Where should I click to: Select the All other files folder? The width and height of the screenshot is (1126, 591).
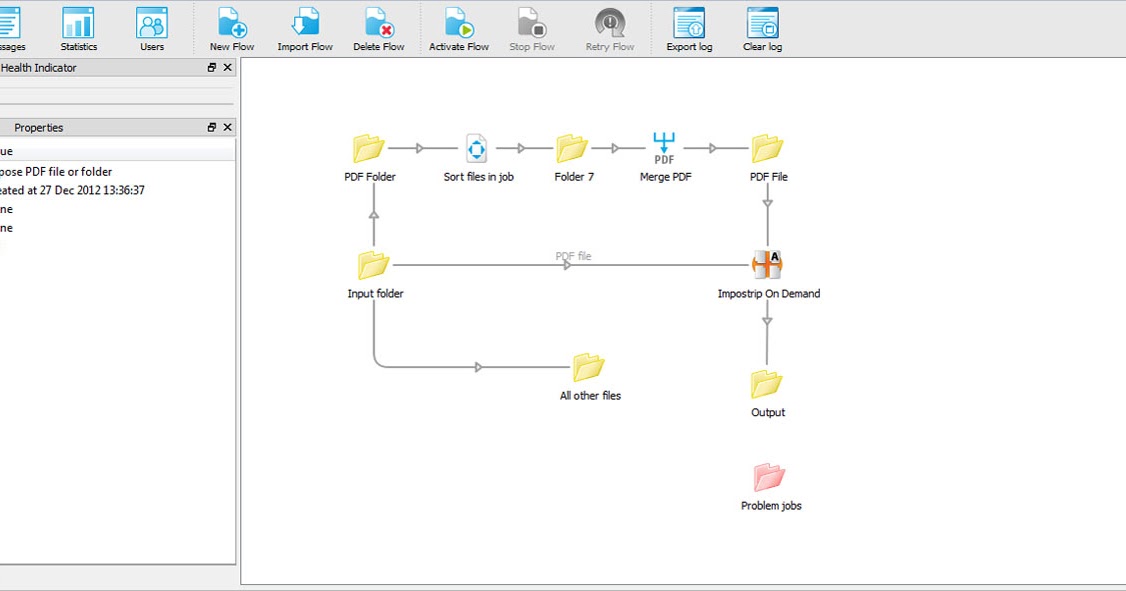click(x=590, y=366)
